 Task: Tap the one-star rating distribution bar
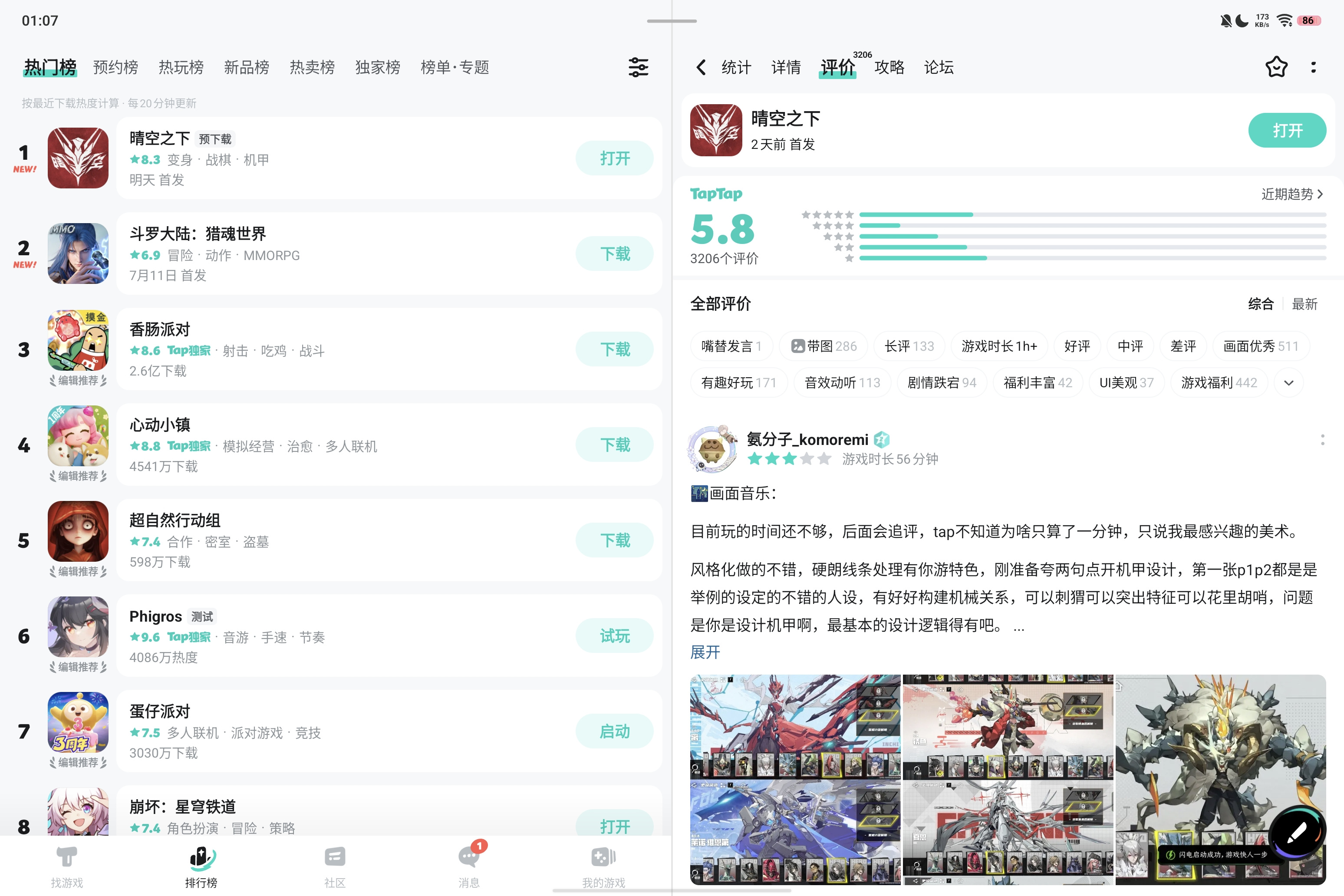click(1093, 258)
